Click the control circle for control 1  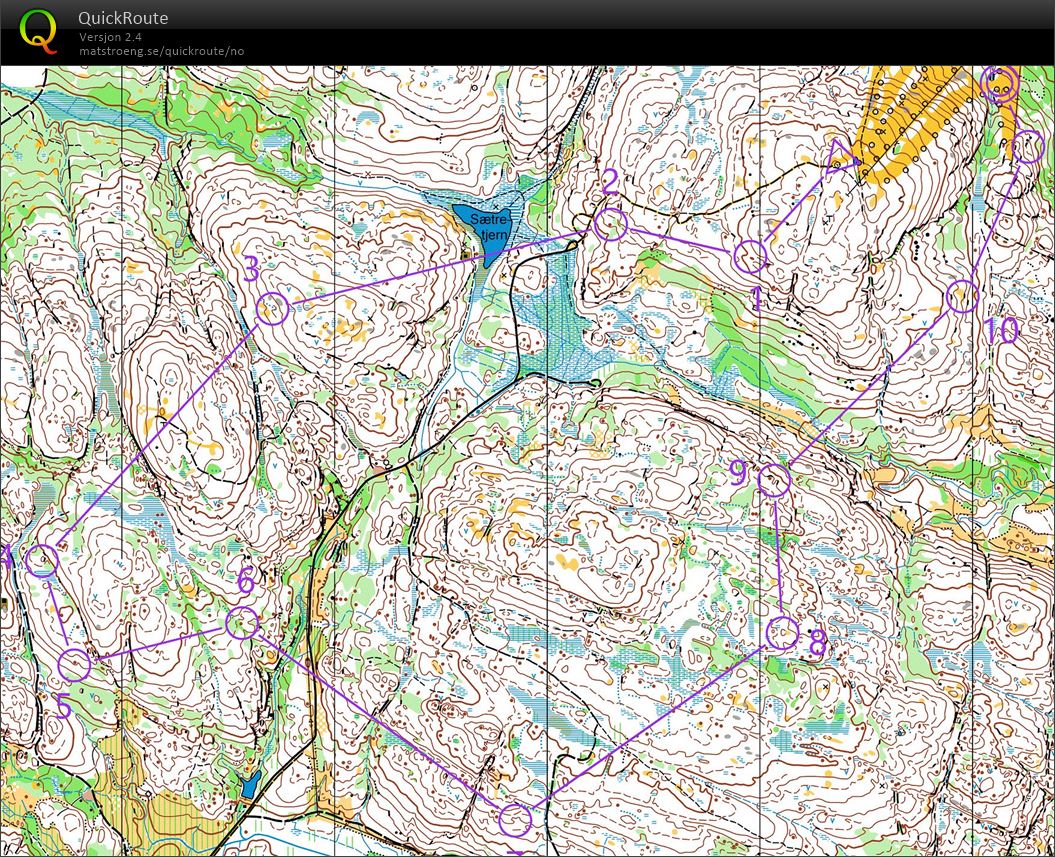tap(750, 256)
